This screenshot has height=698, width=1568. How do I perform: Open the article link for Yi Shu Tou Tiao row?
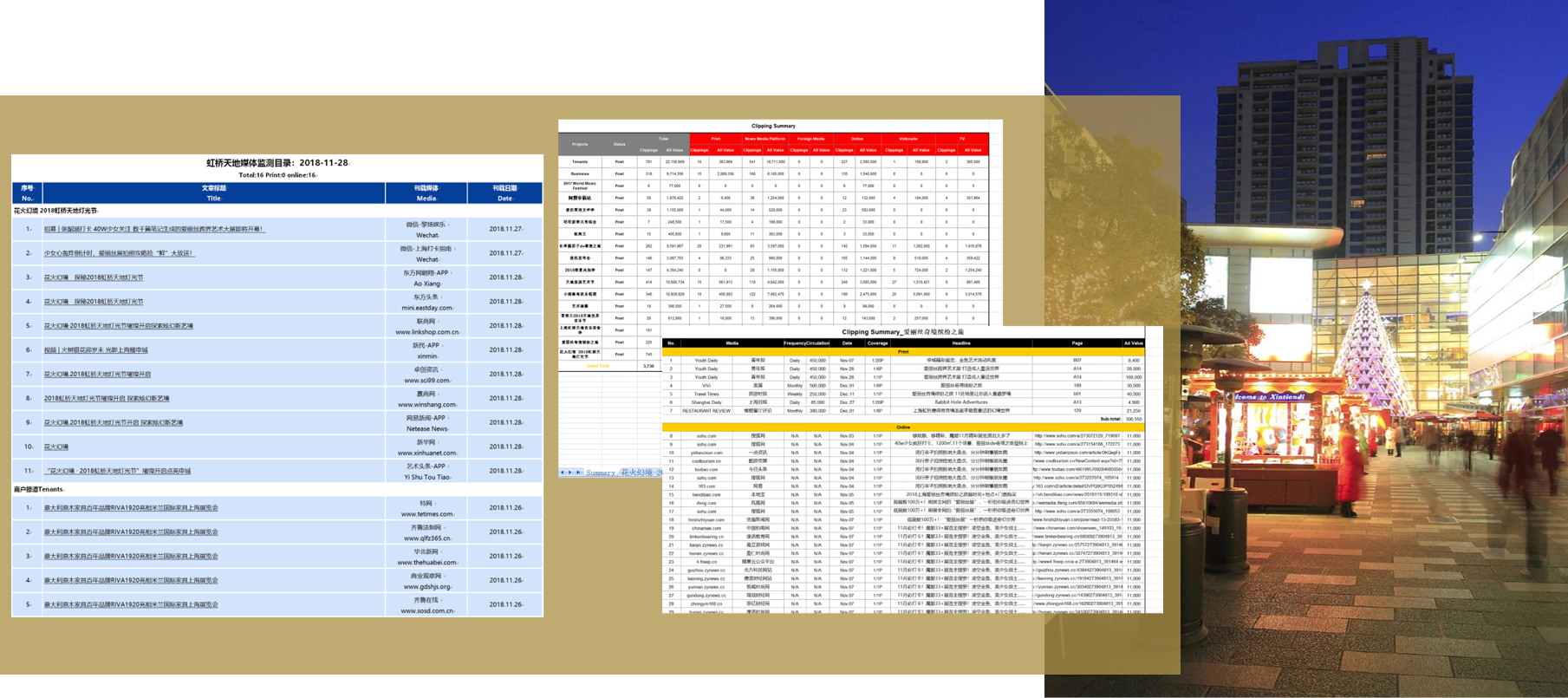point(117,472)
